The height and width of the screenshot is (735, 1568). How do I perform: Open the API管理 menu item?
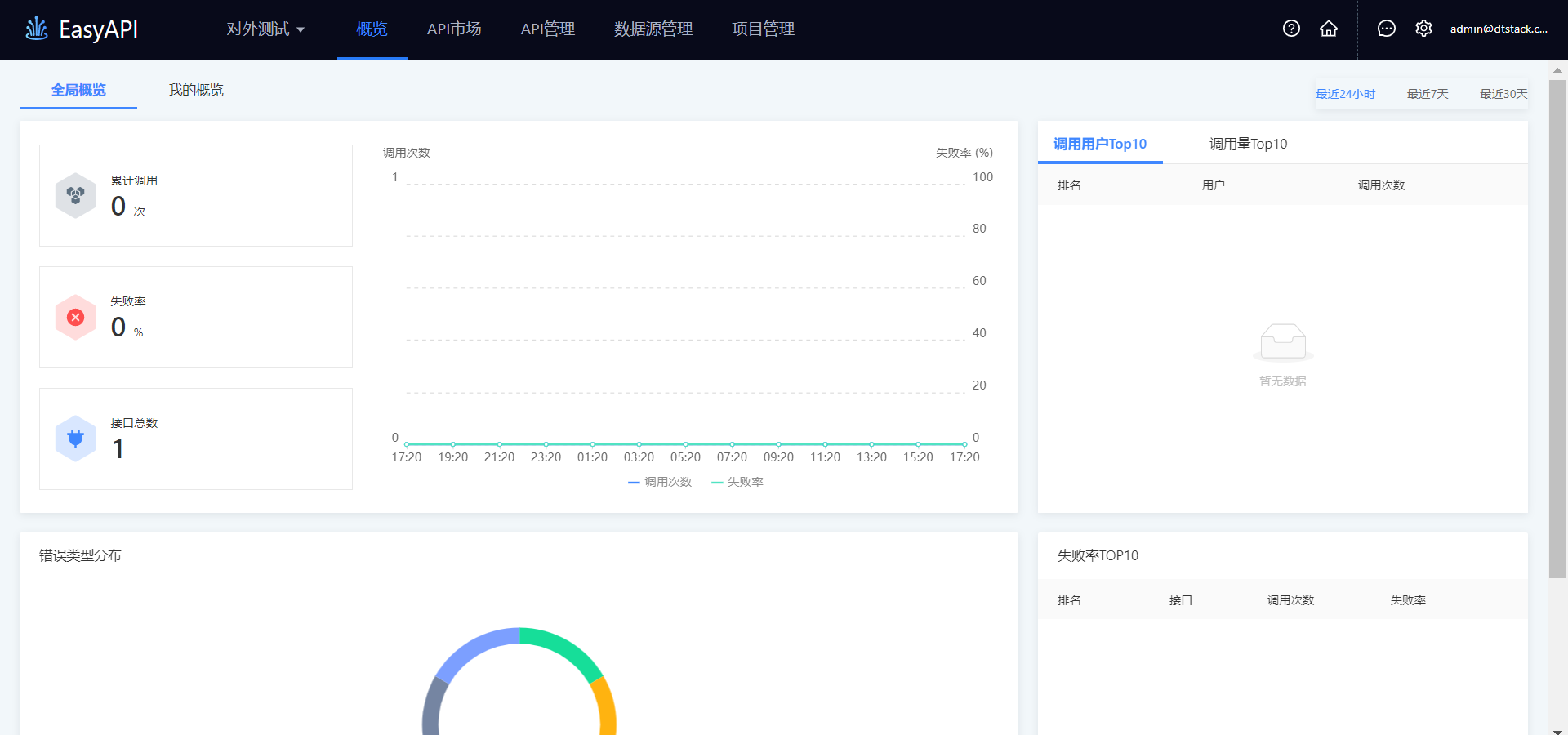[548, 29]
